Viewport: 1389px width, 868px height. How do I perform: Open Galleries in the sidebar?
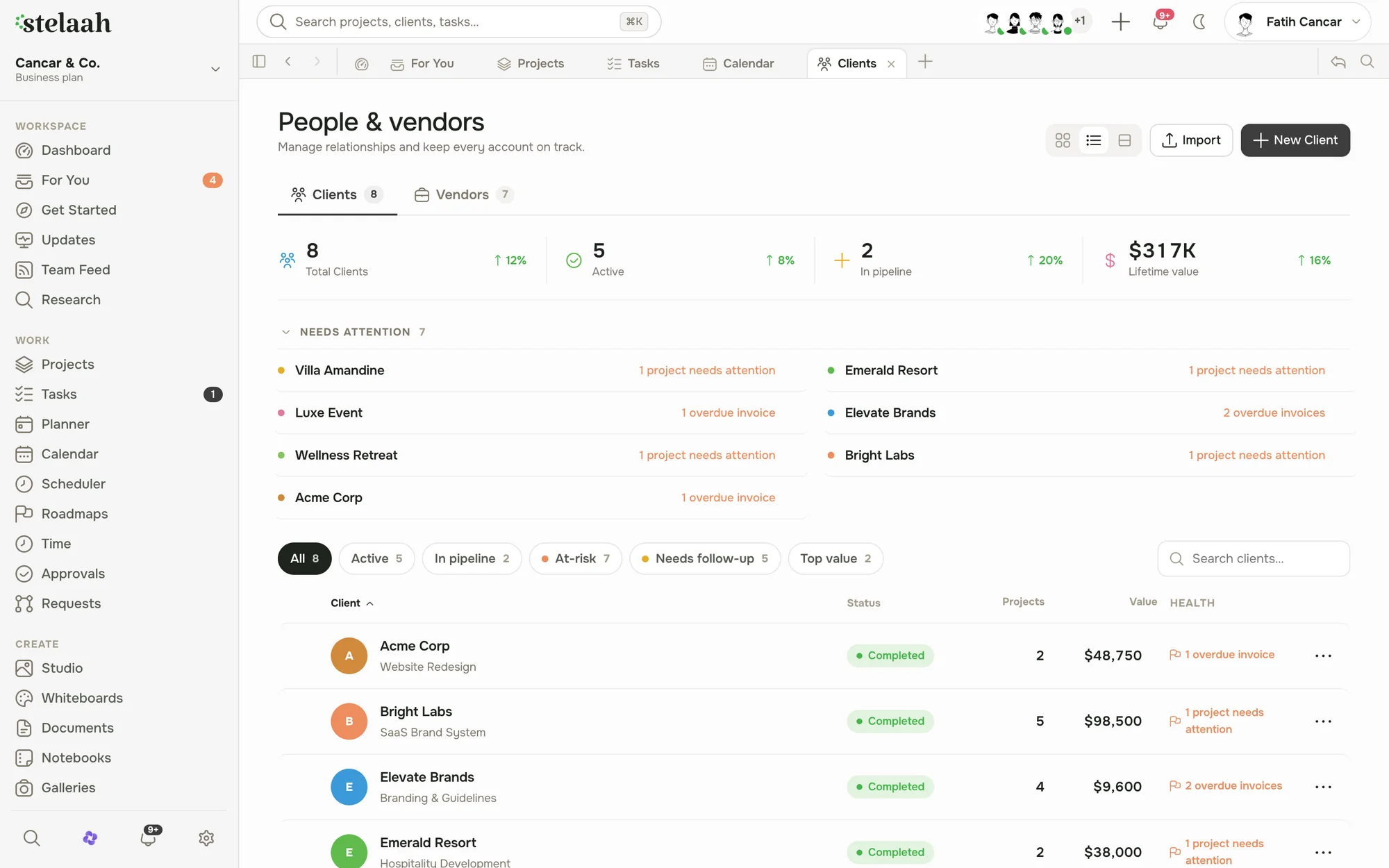coord(119,787)
